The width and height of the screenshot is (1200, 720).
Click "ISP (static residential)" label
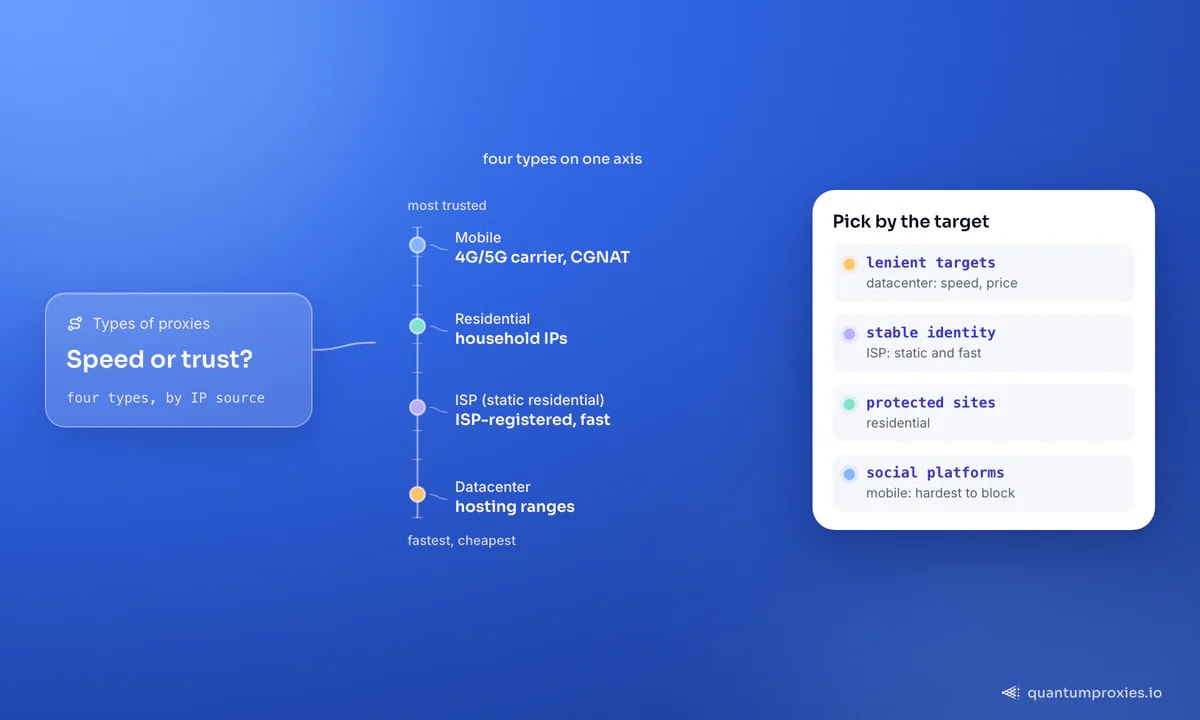coord(530,401)
